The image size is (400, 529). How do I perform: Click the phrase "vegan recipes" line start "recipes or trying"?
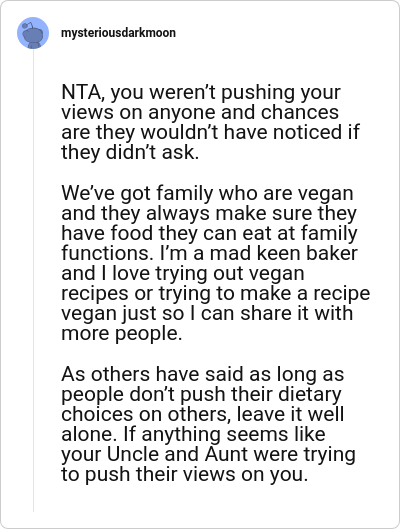coord(216,293)
